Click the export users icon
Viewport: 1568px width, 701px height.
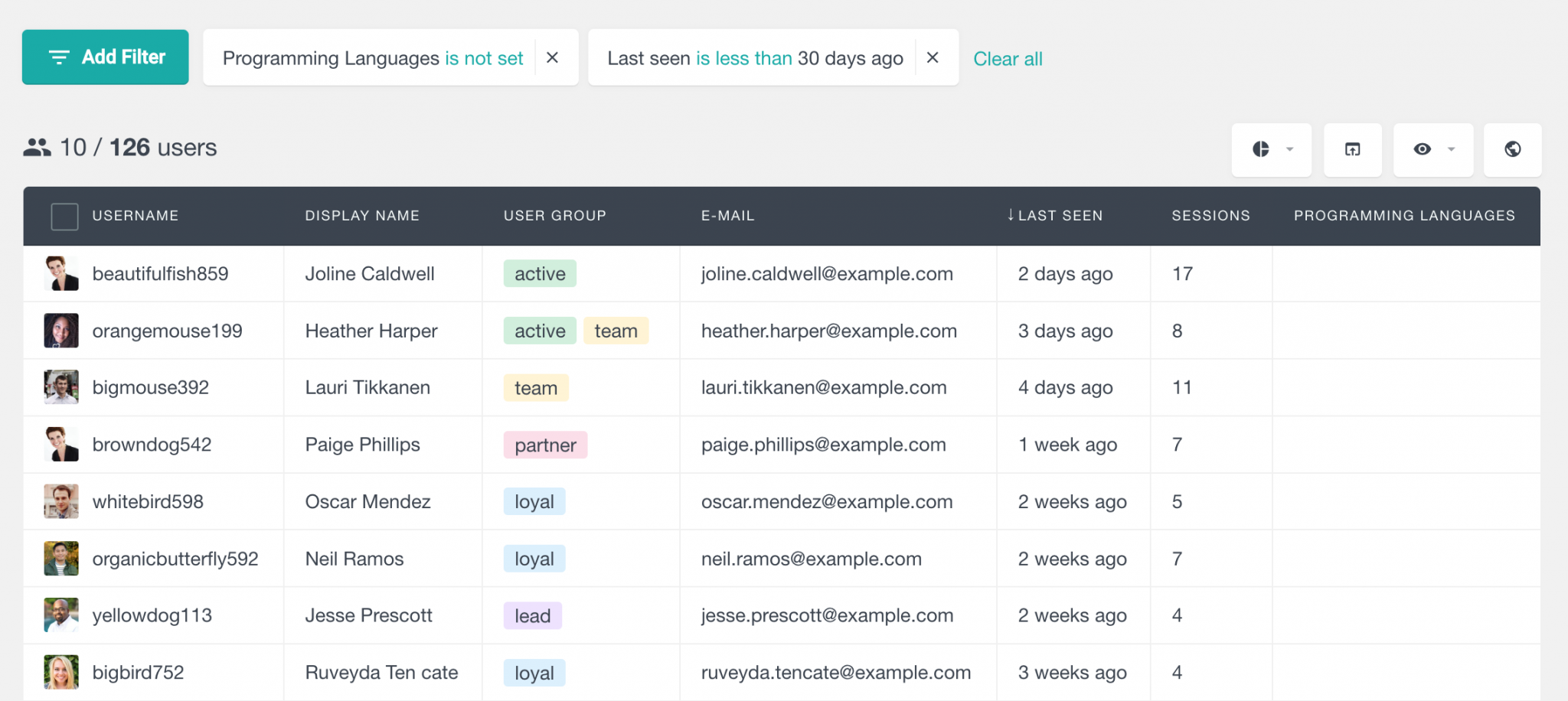[1352, 150]
